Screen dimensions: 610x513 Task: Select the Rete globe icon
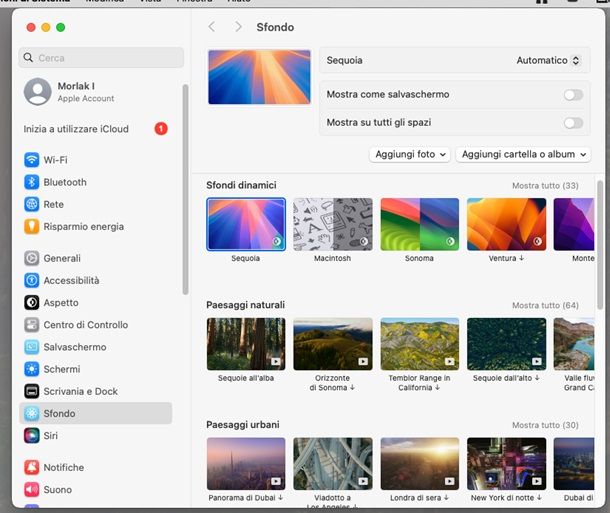click(32, 204)
